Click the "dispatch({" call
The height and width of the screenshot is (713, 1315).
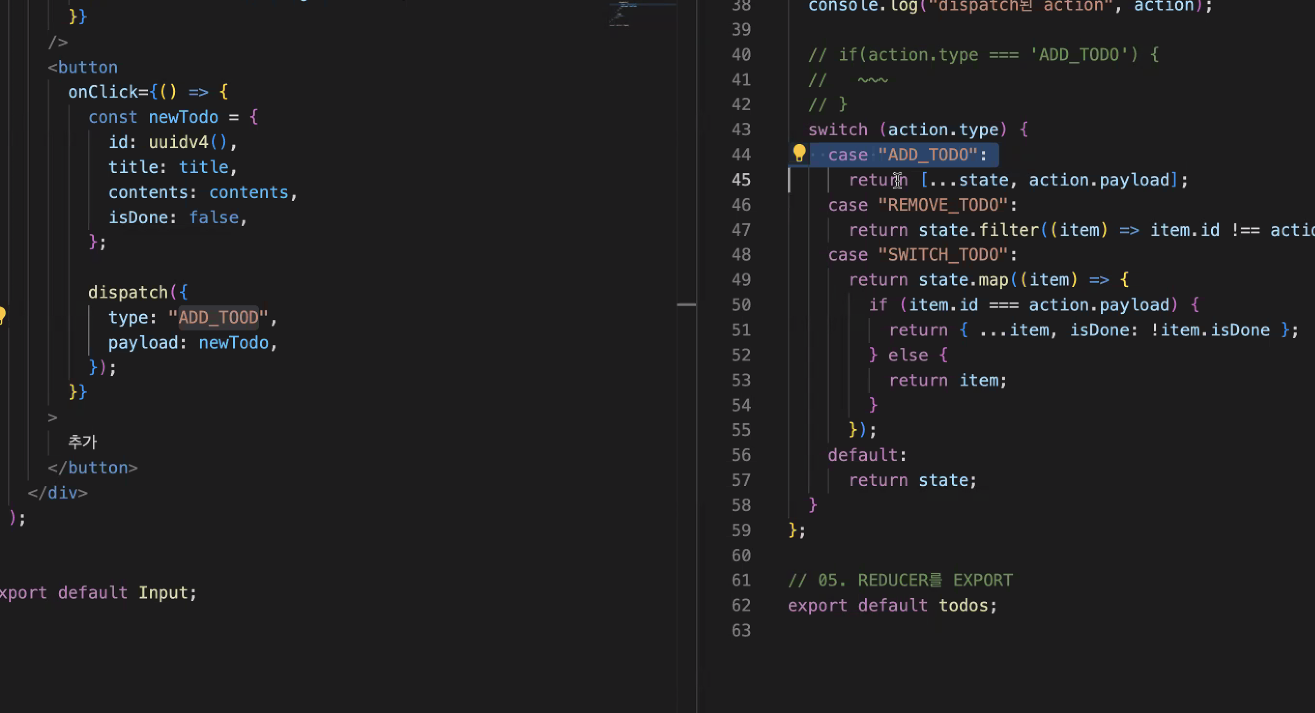pyautogui.click(x=138, y=292)
